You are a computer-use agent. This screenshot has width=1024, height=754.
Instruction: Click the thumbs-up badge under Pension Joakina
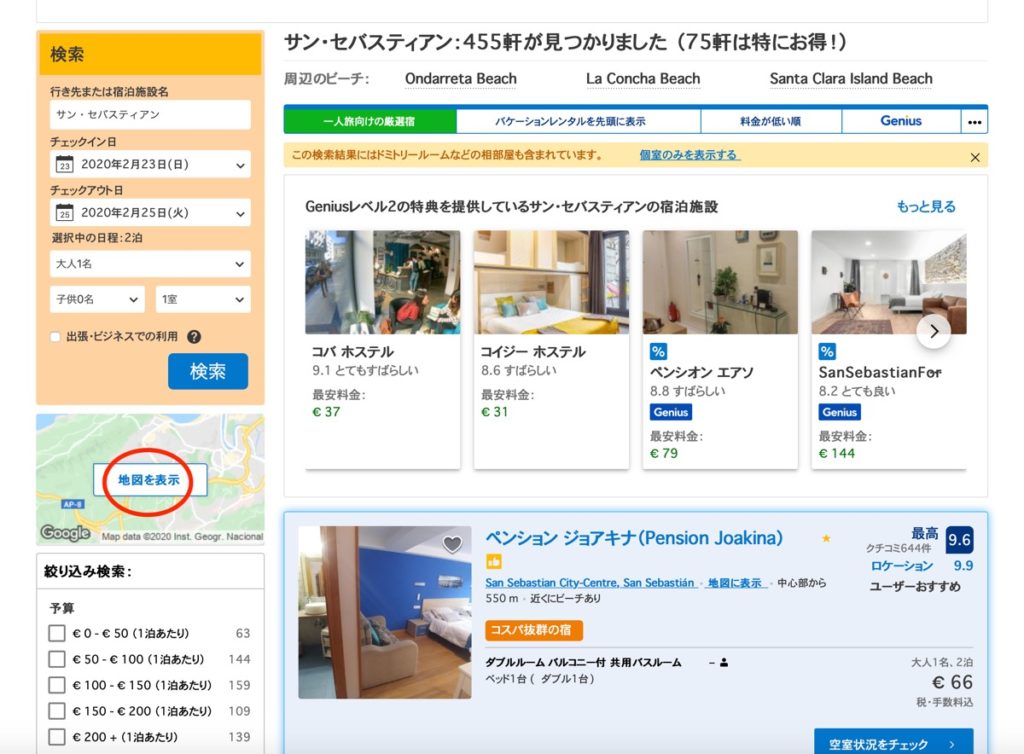[x=494, y=561]
